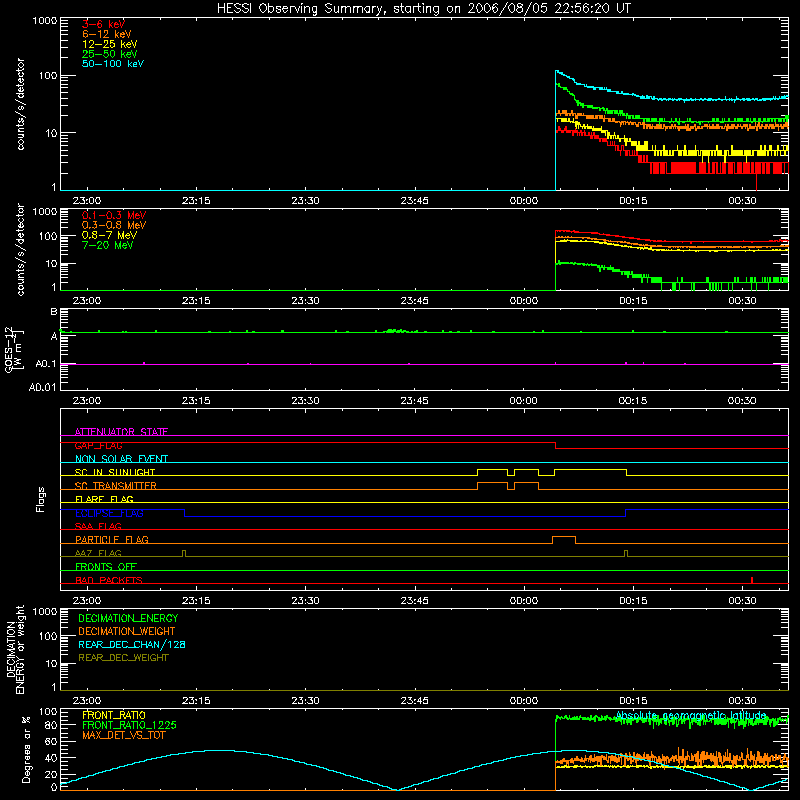The height and width of the screenshot is (800, 800).
Task: Click the 0.8-7 MeV legend entry
Action: click(x=109, y=235)
